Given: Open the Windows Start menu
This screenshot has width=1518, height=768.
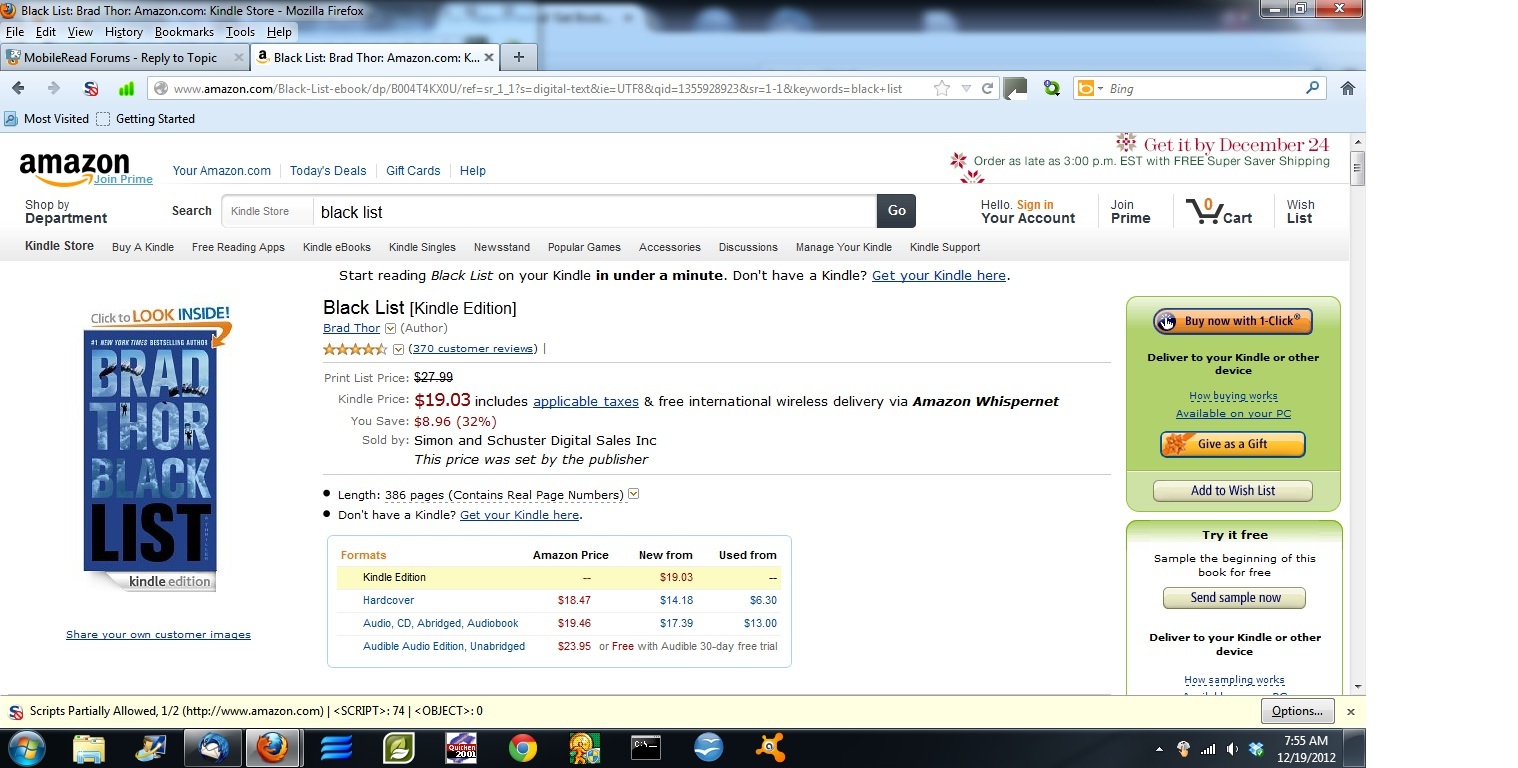Looking at the screenshot, I should pos(25,747).
